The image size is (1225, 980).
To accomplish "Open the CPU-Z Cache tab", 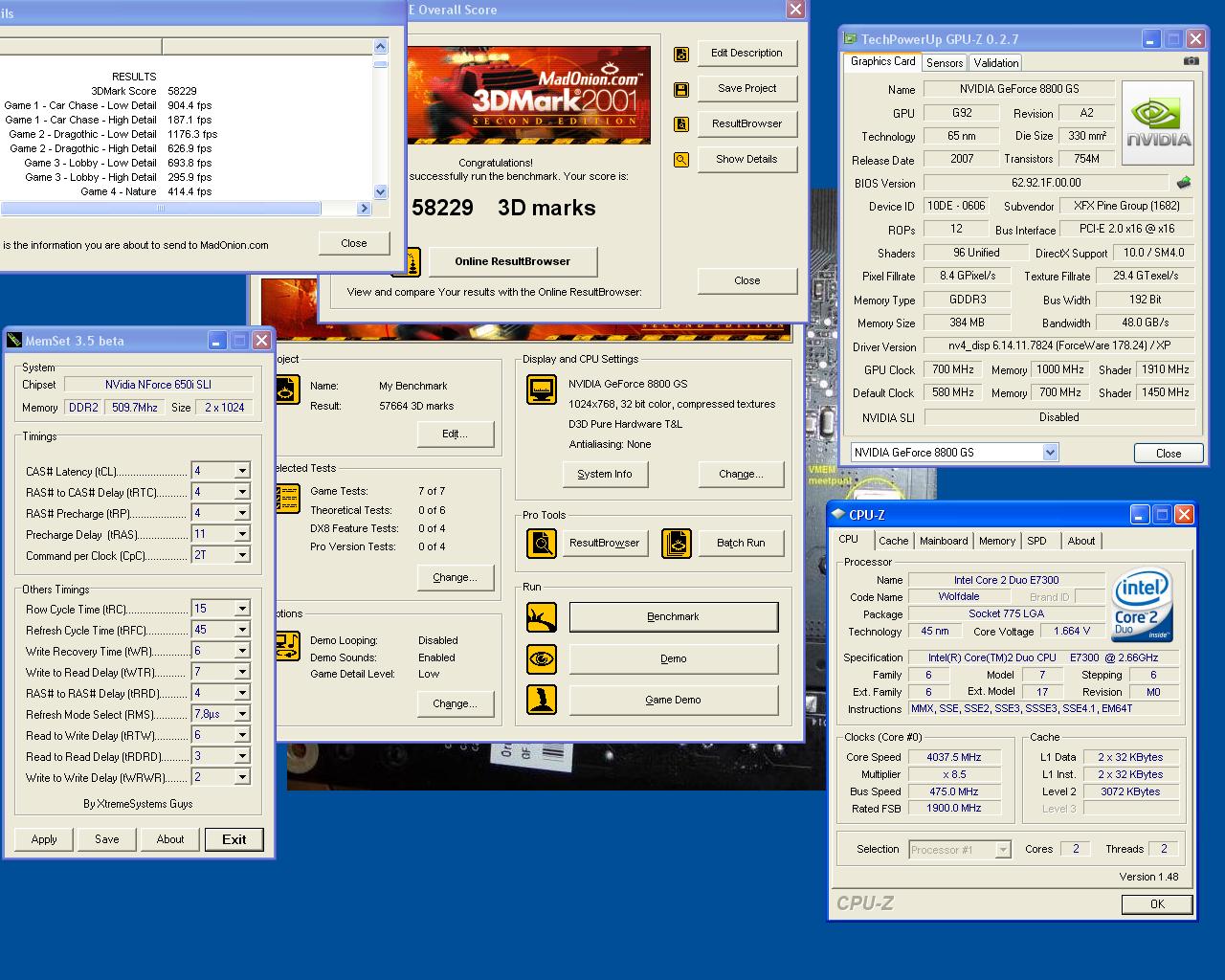I will 893,541.
